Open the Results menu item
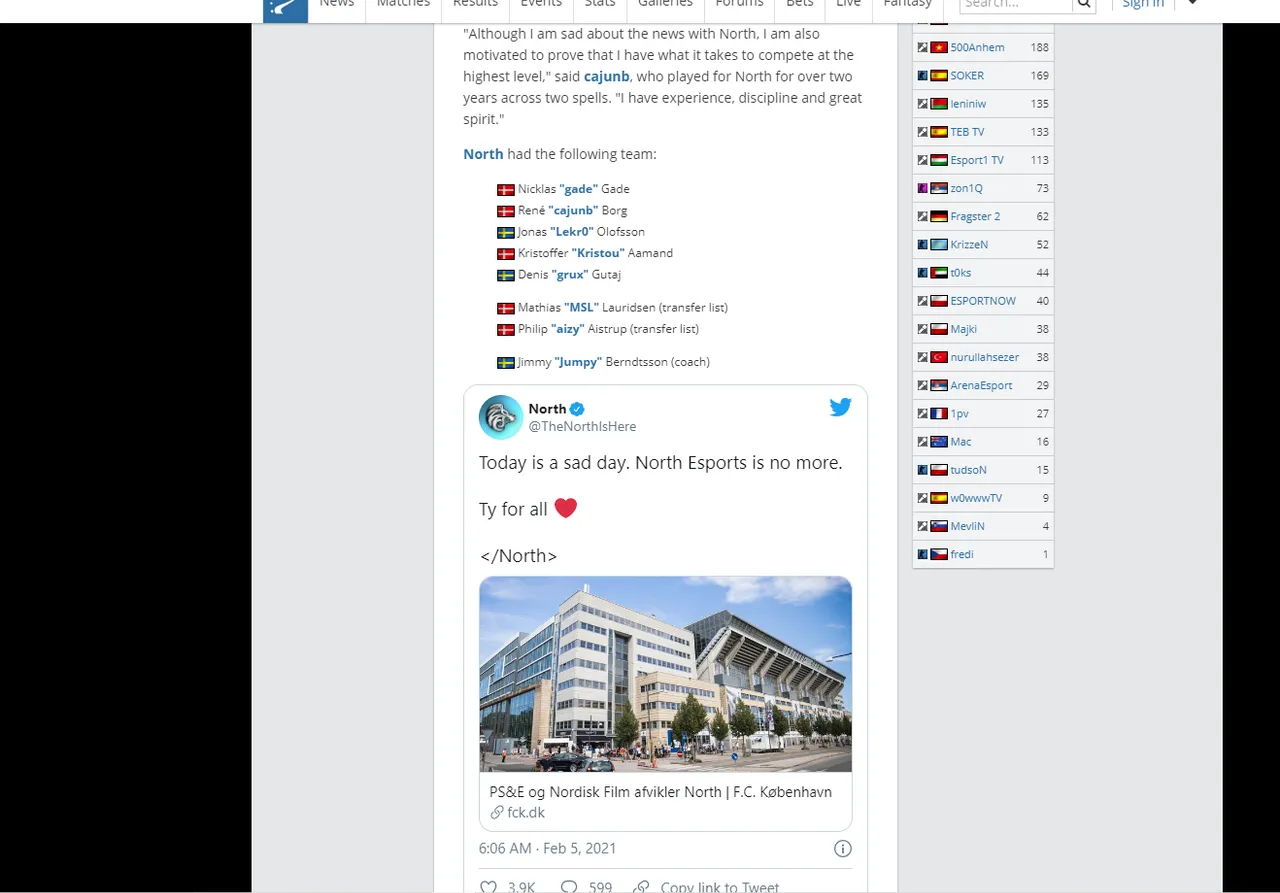This screenshot has width=1280, height=893. [475, 5]
